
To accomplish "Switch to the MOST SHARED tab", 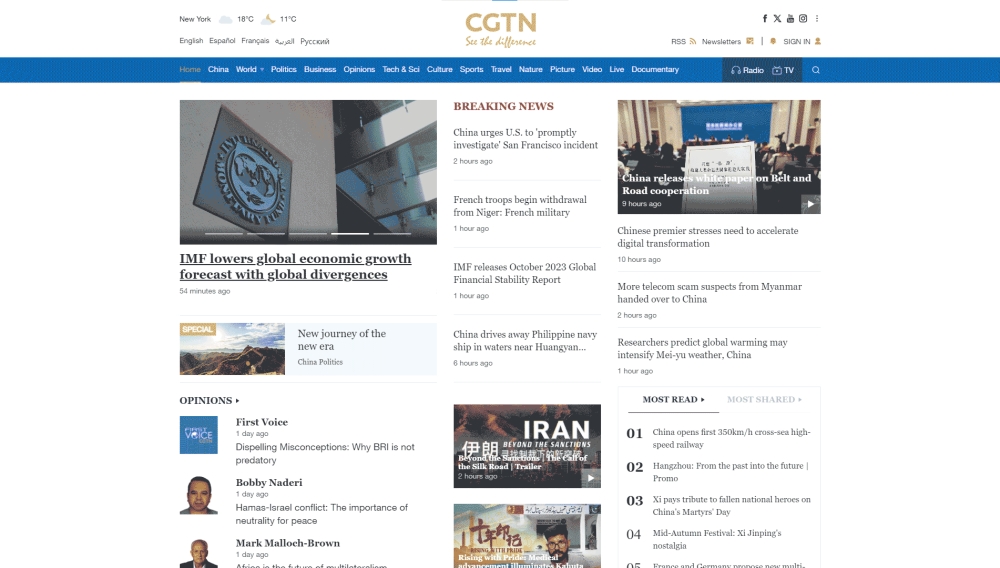I will tap(764, 400).
